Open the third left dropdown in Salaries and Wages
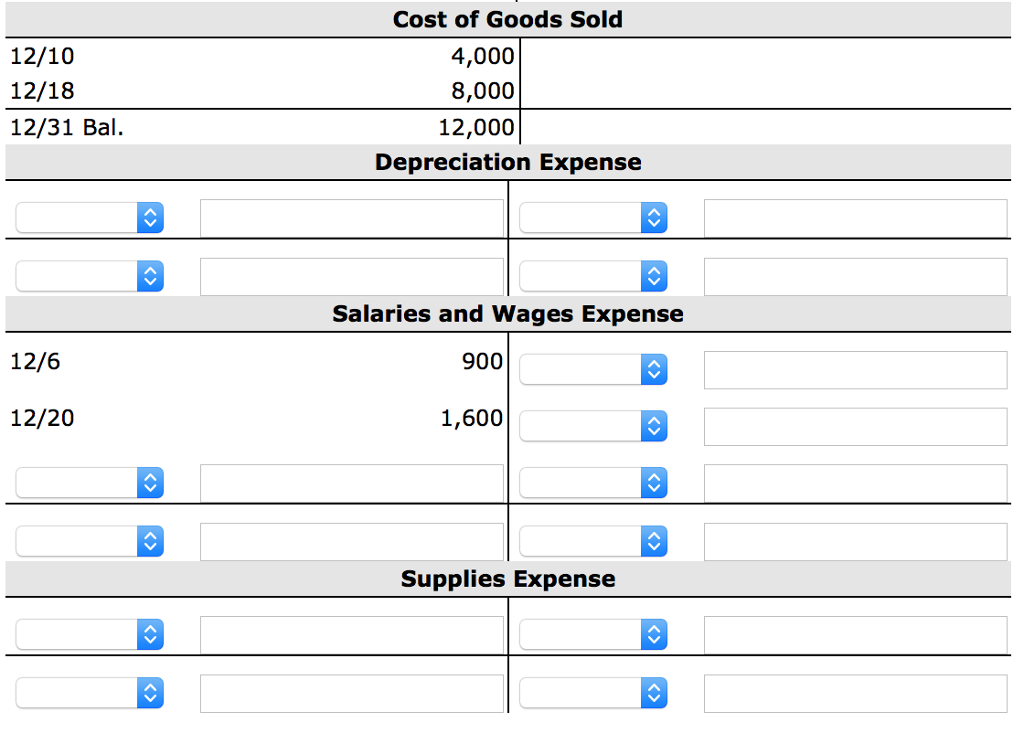The height and width of the screenshot is (733, 1024). (89, 483)
